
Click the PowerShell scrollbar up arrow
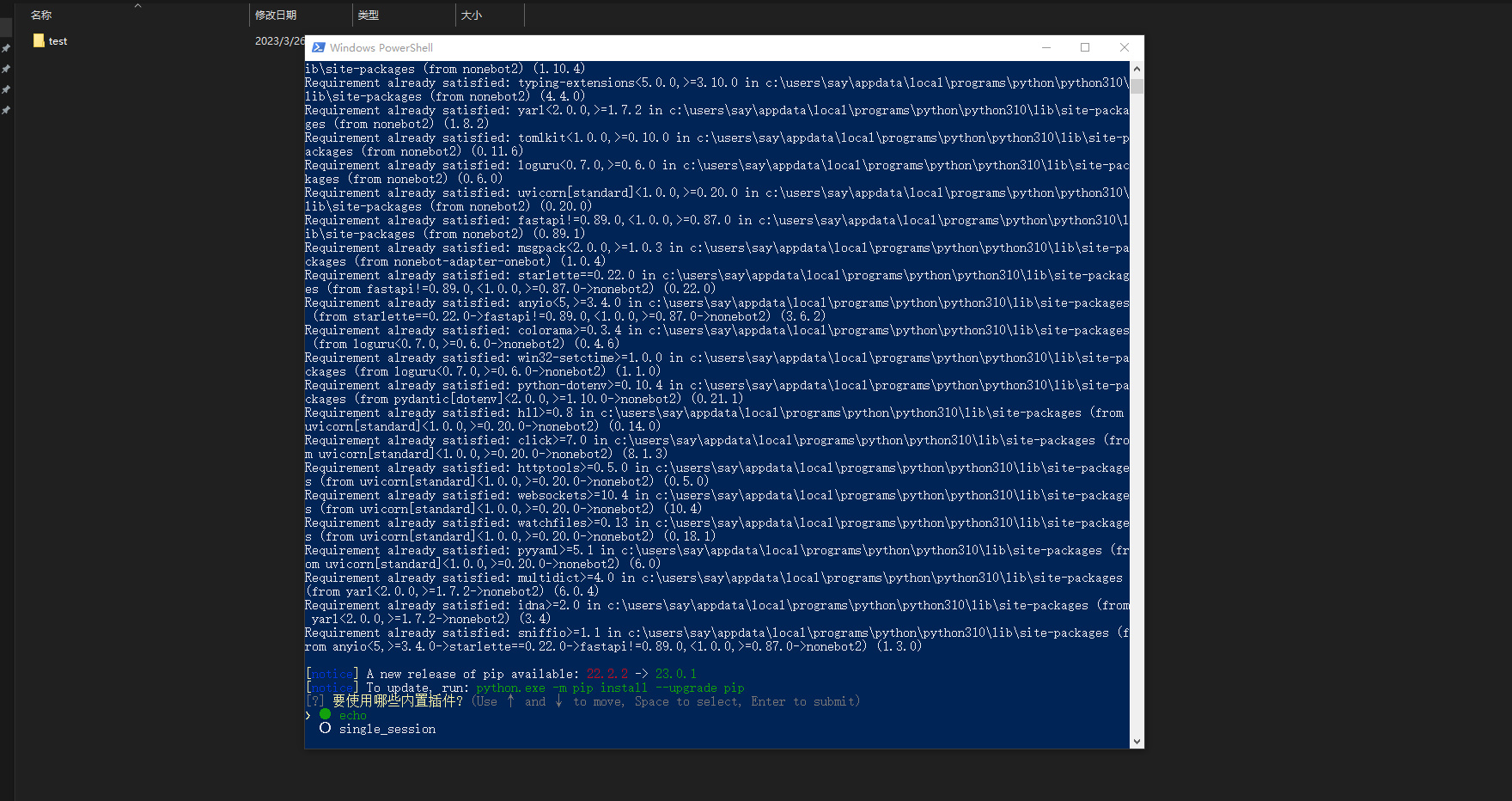click(x=1137, y=69)
